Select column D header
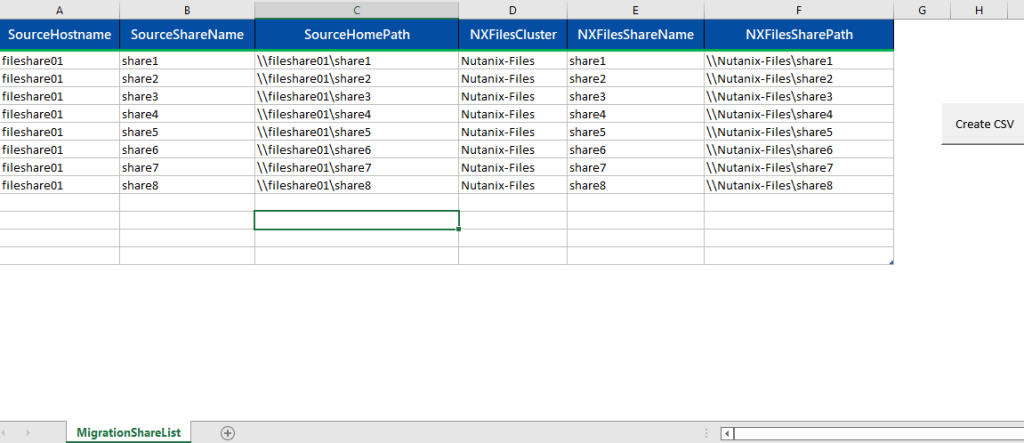Viewport: 1024px width, 443px height. point(513,10)
